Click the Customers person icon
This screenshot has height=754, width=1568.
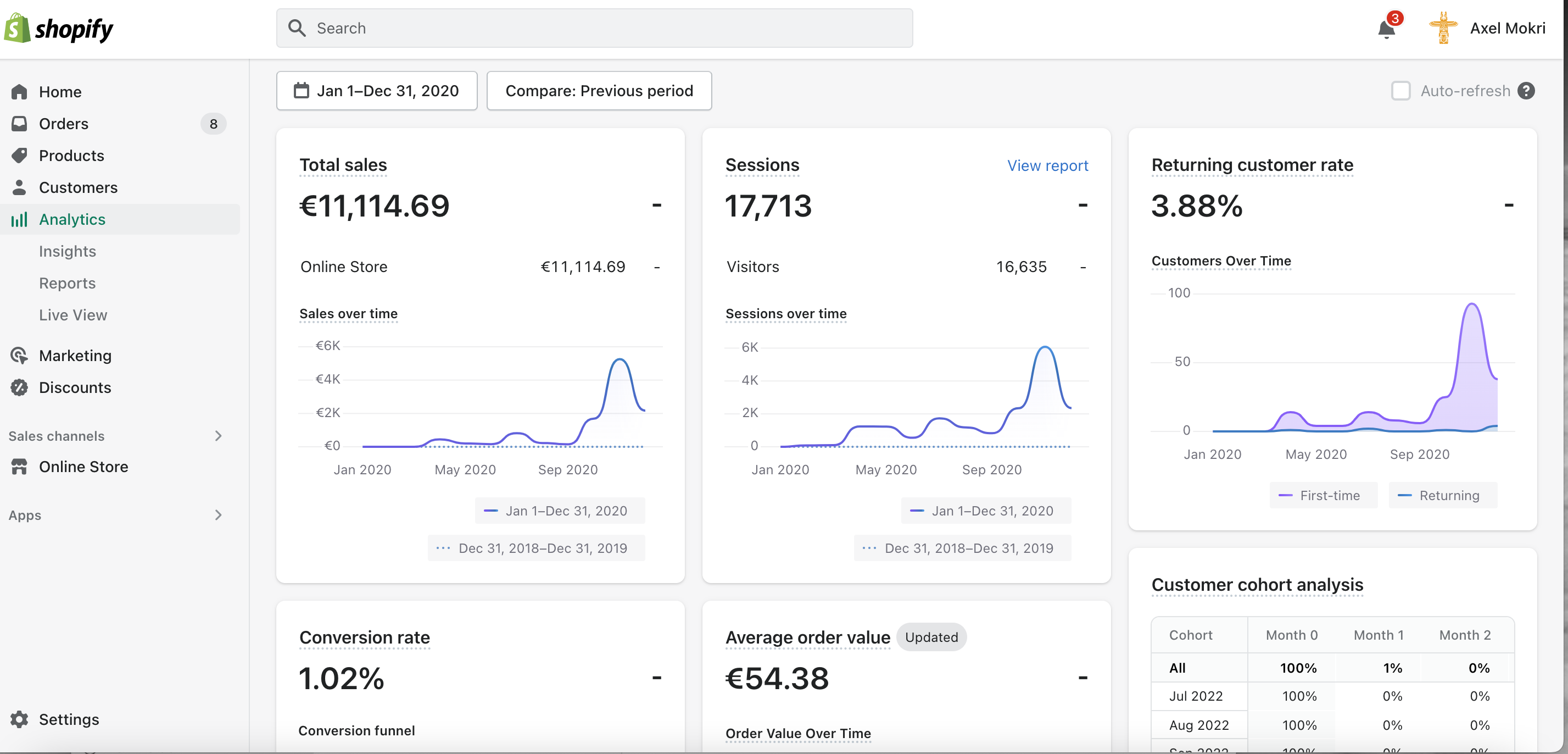pos(19,187)
